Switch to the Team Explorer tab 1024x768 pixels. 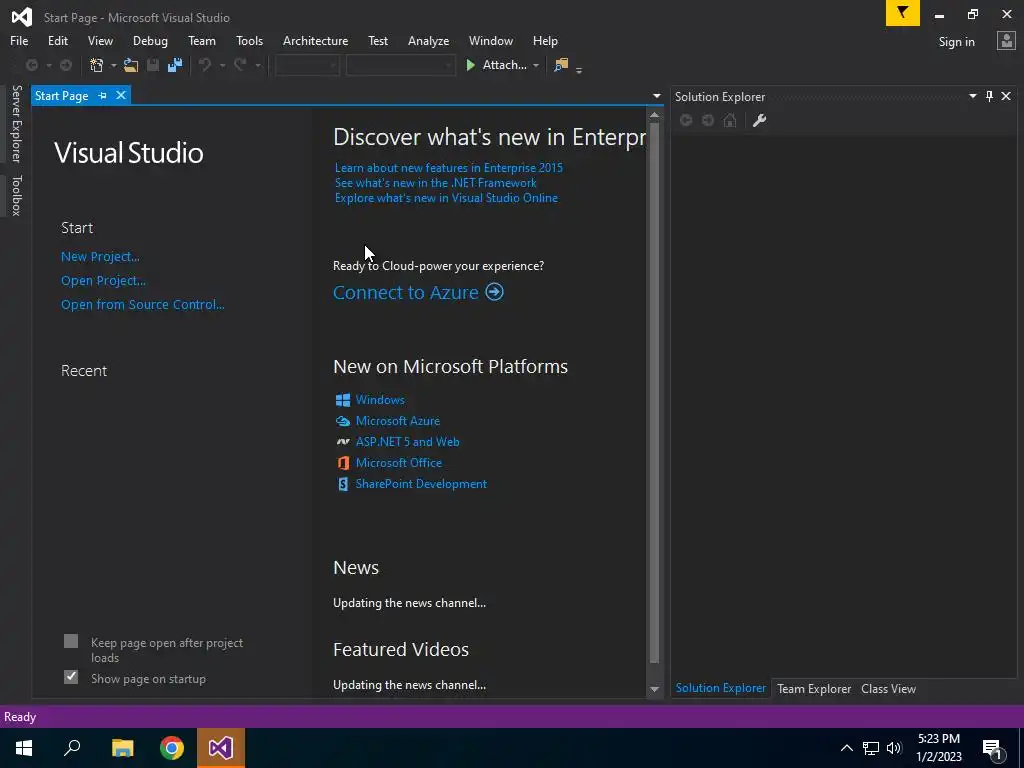[814, 688]
